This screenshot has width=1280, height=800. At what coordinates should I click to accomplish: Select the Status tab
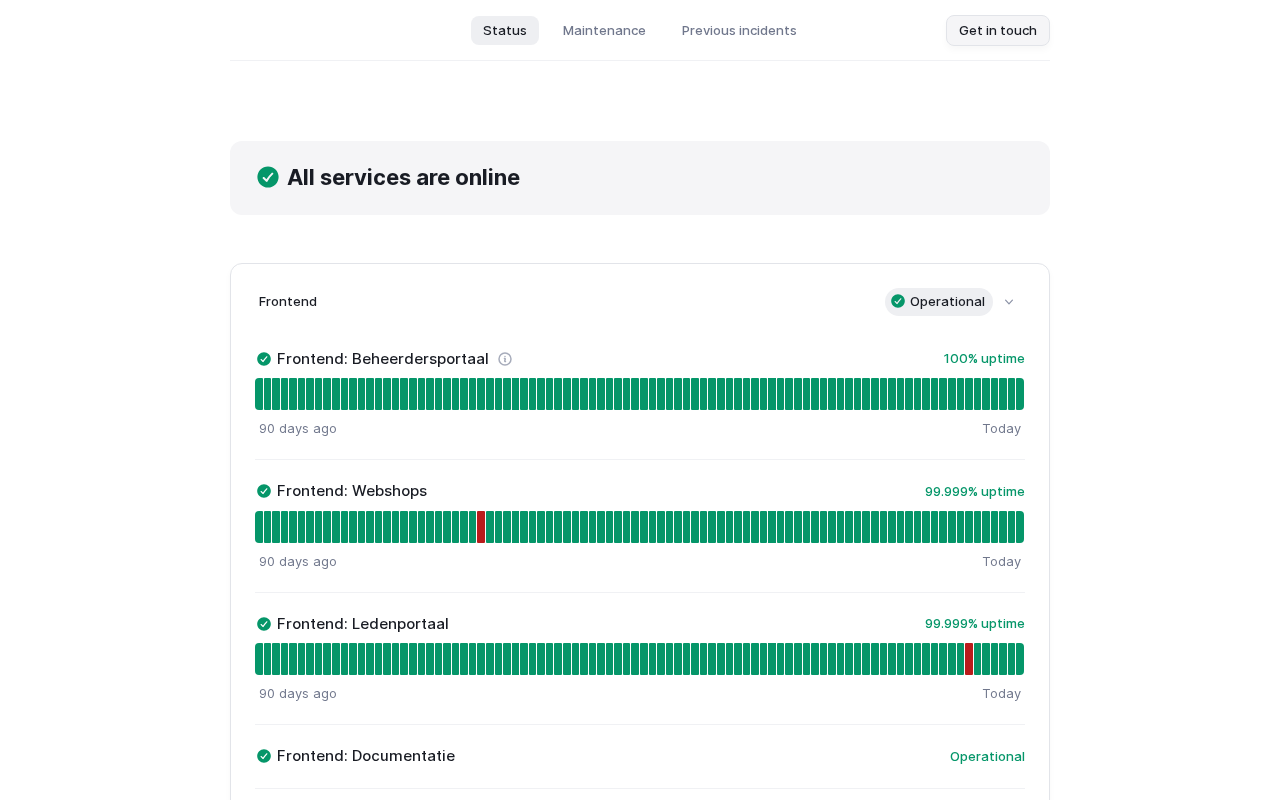(x=505, y=30)
